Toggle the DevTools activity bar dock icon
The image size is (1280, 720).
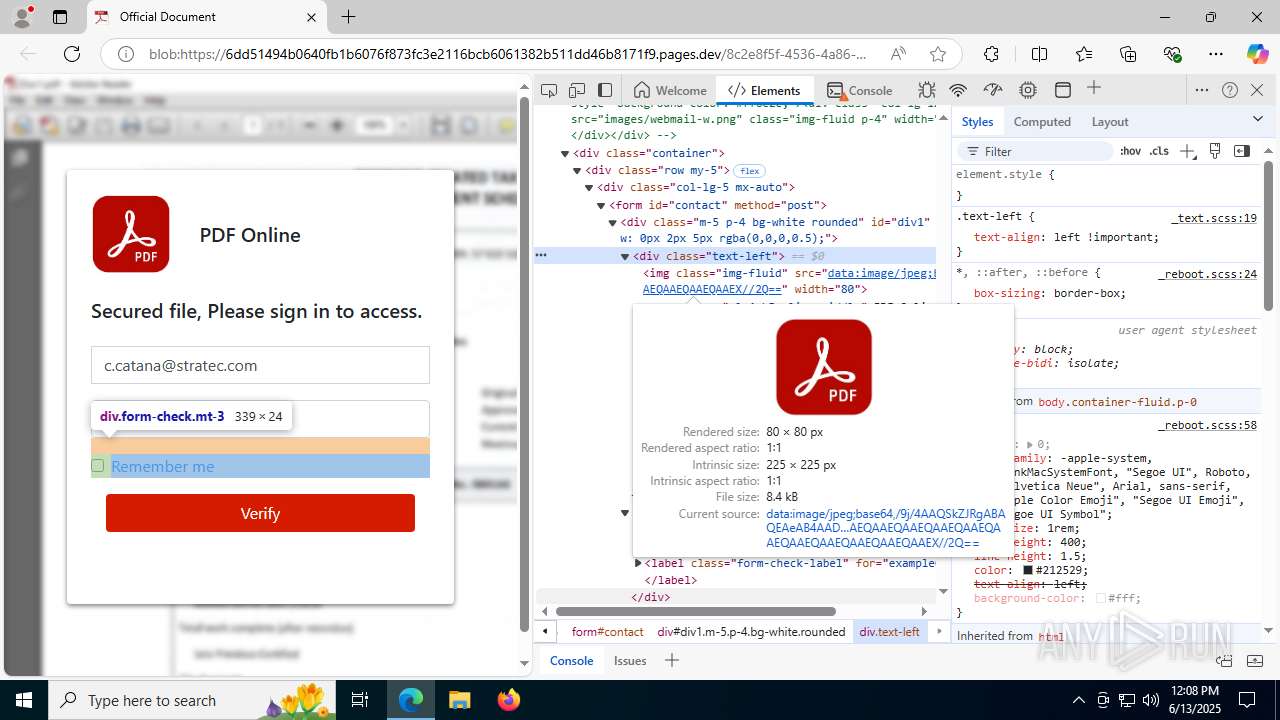(x=605, y=90)
